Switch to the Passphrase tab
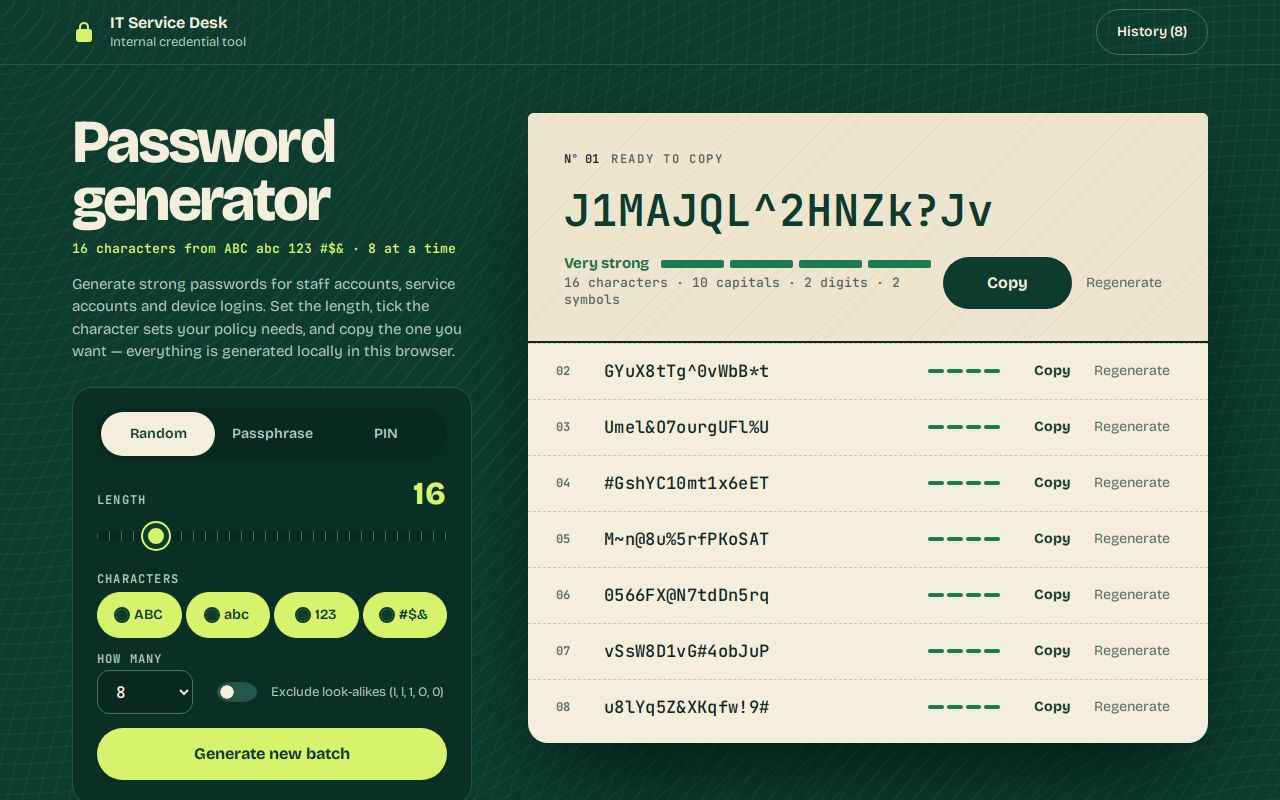This screenshot has height=800, width=1280. pos(272,434)
